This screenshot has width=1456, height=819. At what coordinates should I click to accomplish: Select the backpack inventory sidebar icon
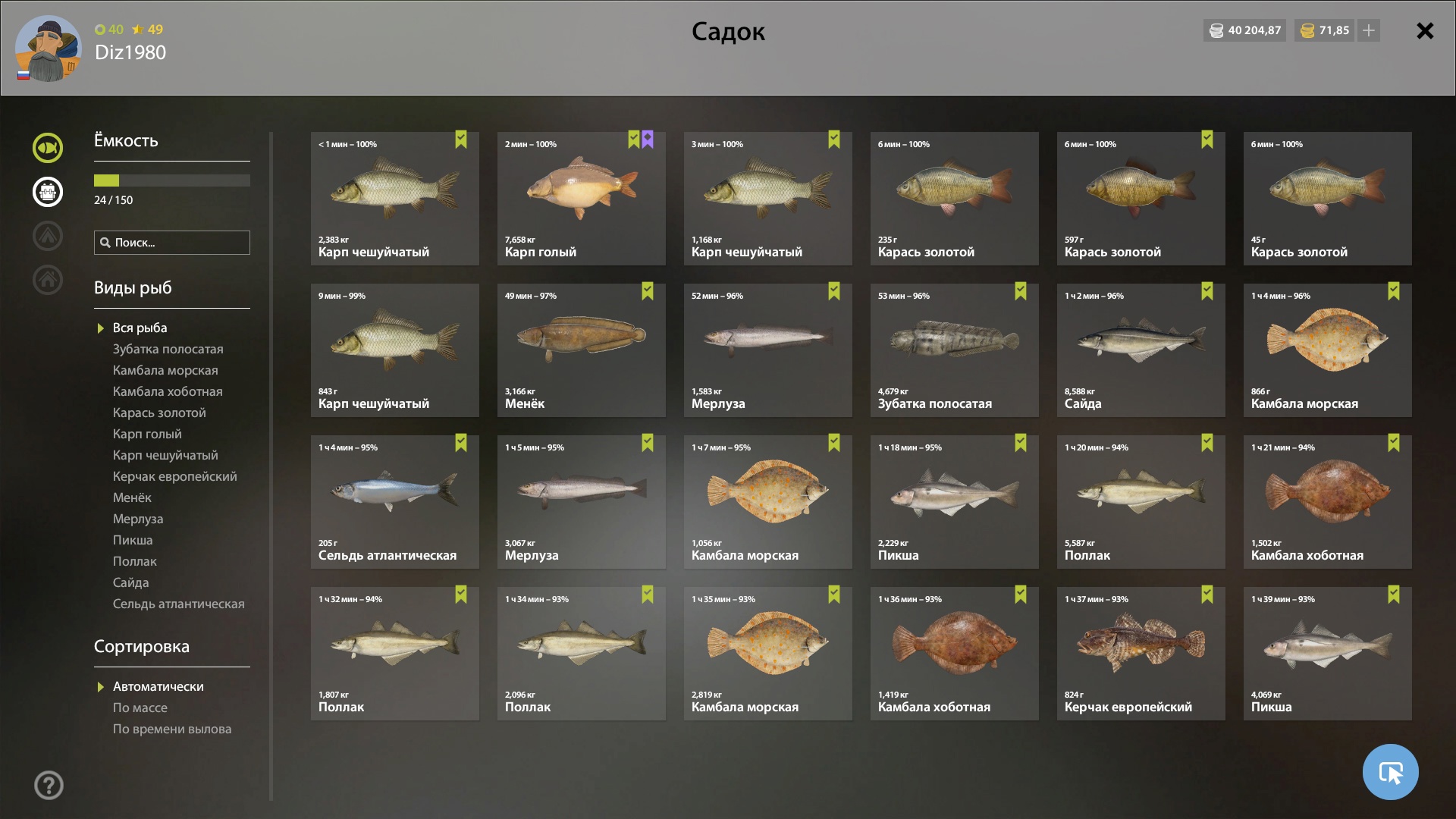(48, 192)
